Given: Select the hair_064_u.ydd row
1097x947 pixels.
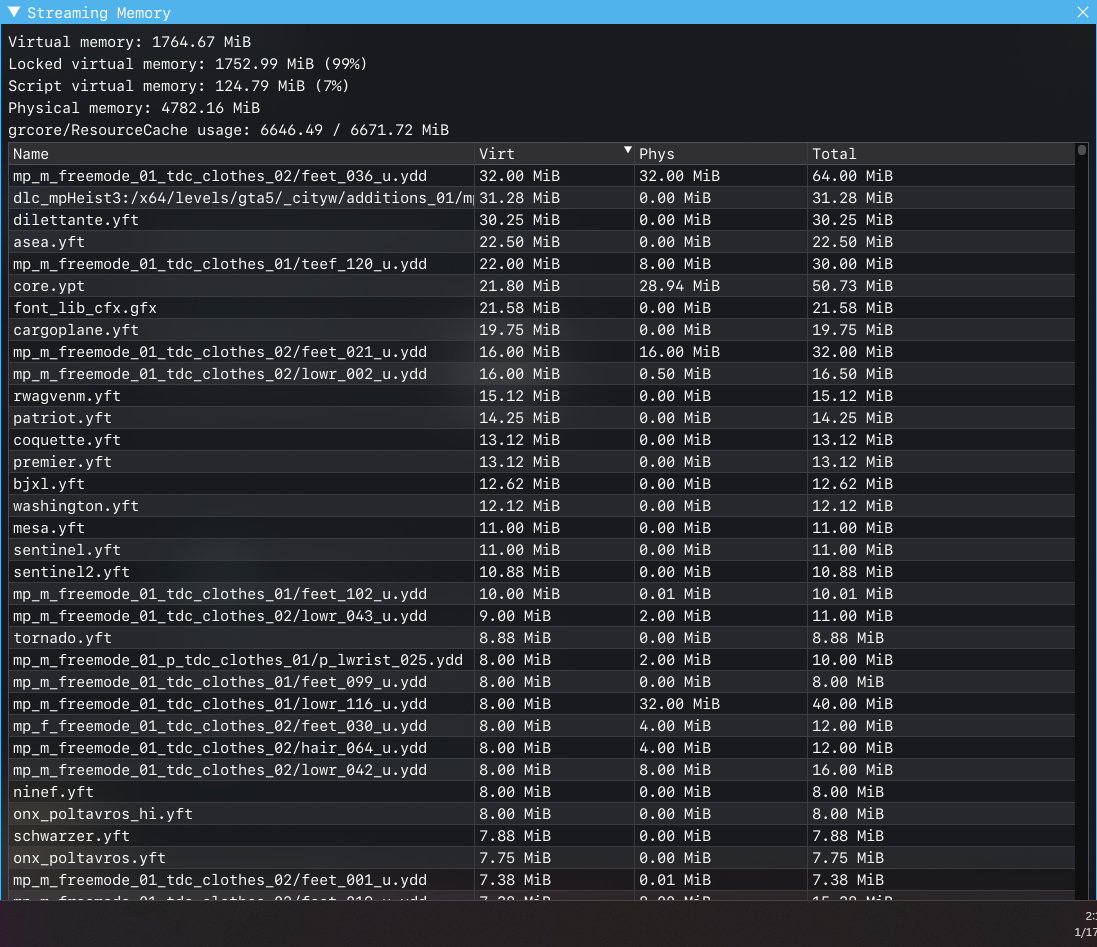Looking at the screenshot, I should point(542,748).
